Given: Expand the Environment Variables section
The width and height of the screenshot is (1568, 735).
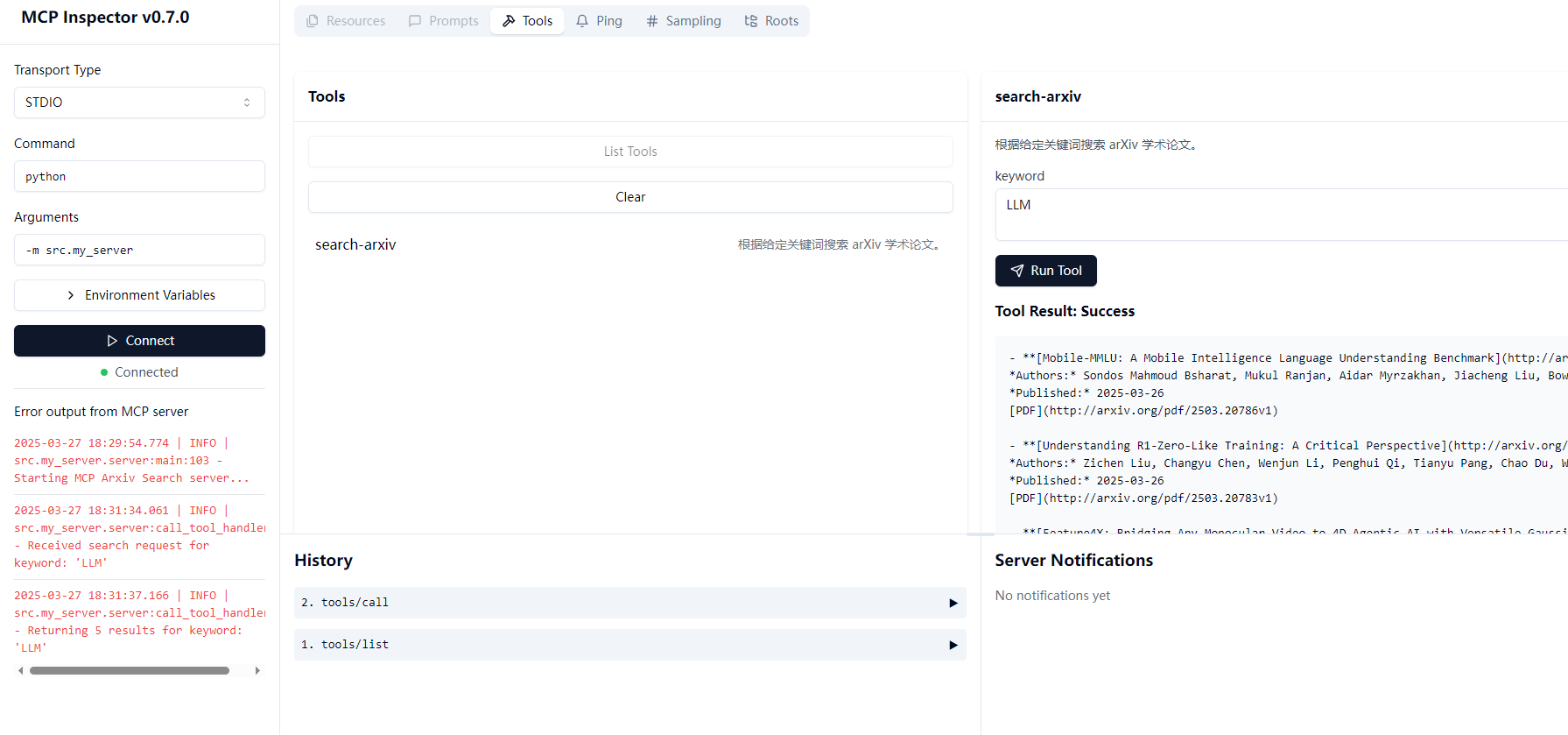Looking at the screenshot, I should pos(139,295).
